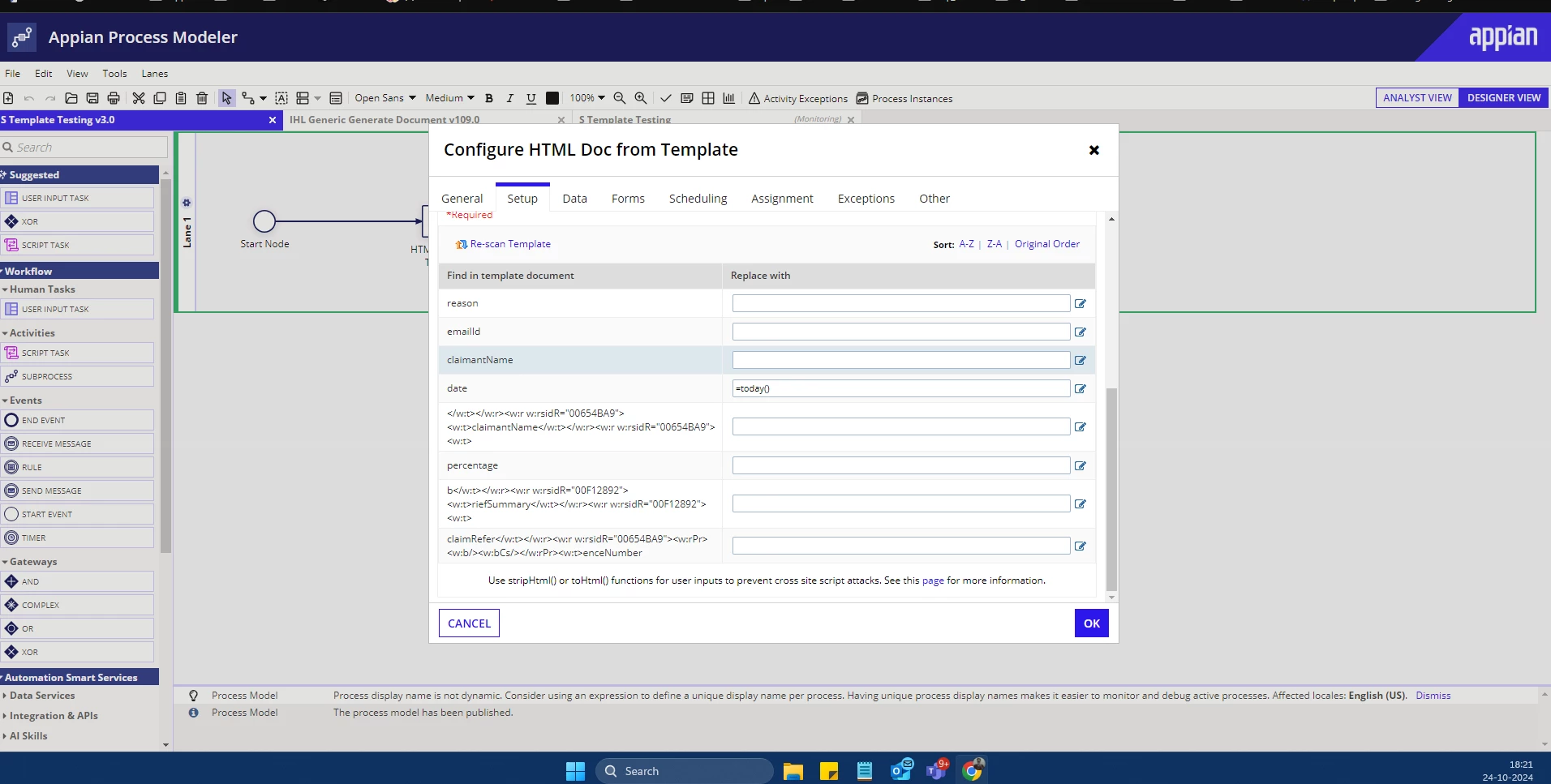The width and height of the screenshot is (1551, 784).
Task: Open Google Chrome from the taskbar
Action: pyautogui.click(x=972, y=770)
